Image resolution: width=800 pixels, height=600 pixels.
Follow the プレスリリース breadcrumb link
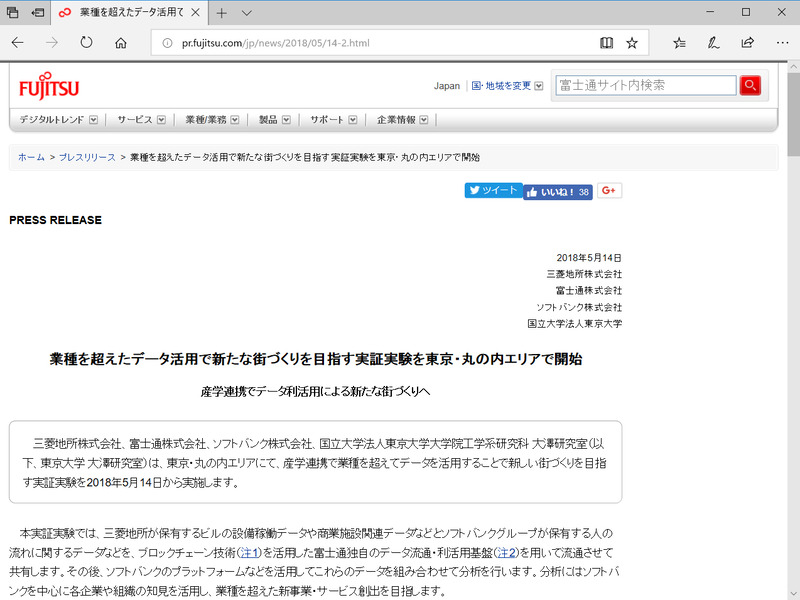pos(87,157)
